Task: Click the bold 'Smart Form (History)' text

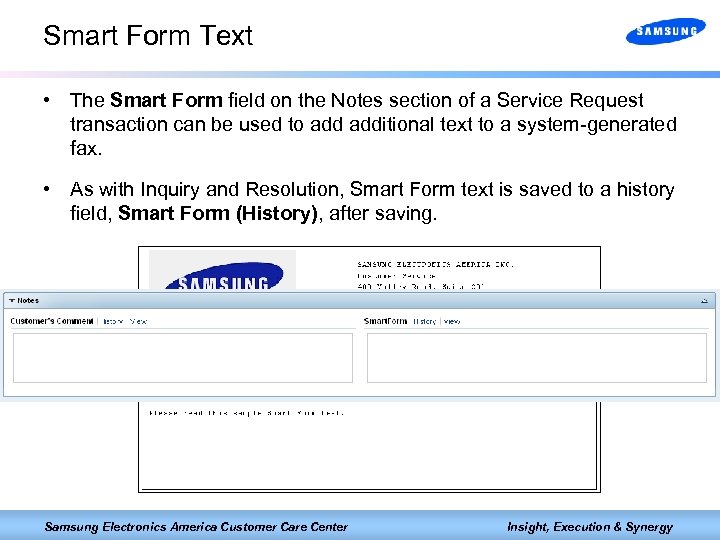Action: [x=218, y=214]
